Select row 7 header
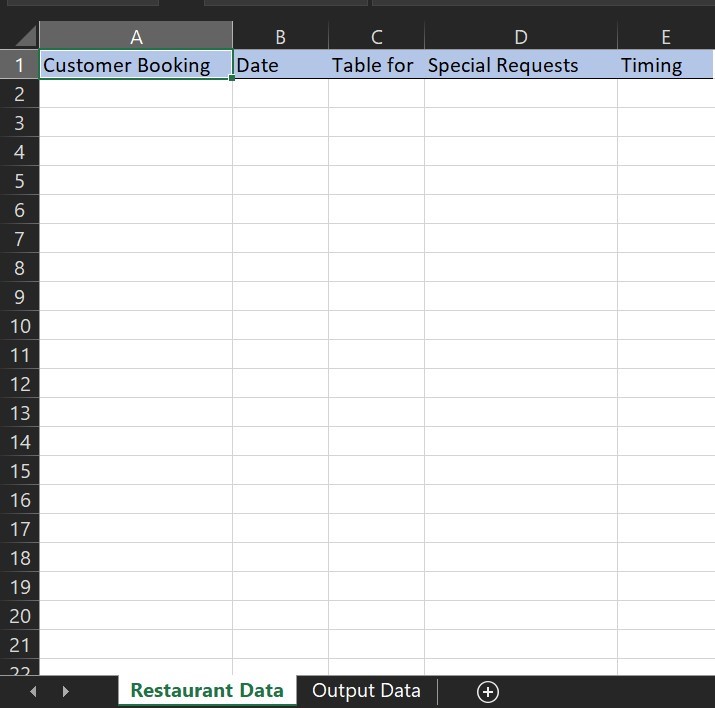 pos(19,239)
